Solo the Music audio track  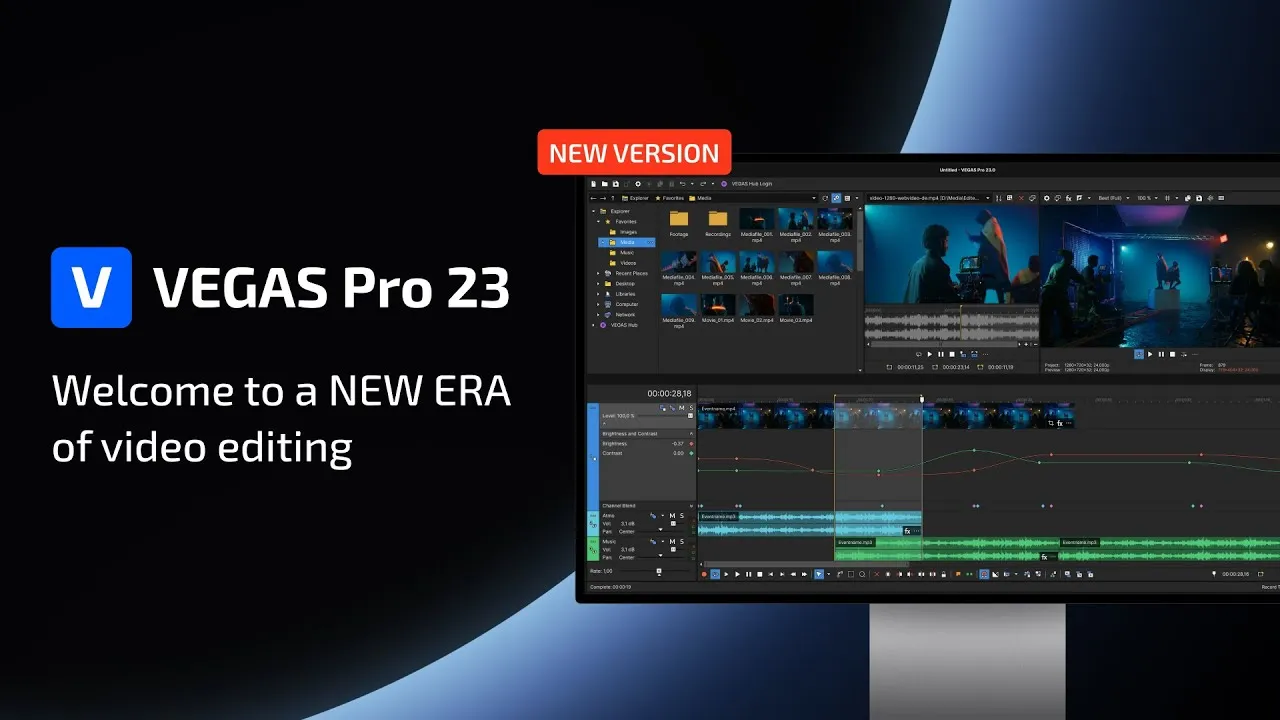click(682, 542)
